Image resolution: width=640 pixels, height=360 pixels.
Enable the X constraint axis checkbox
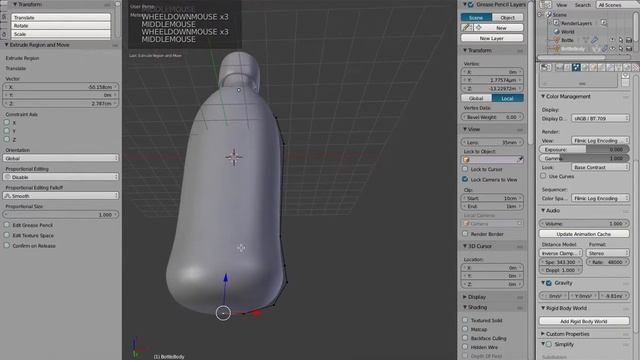tap(7, 122)
